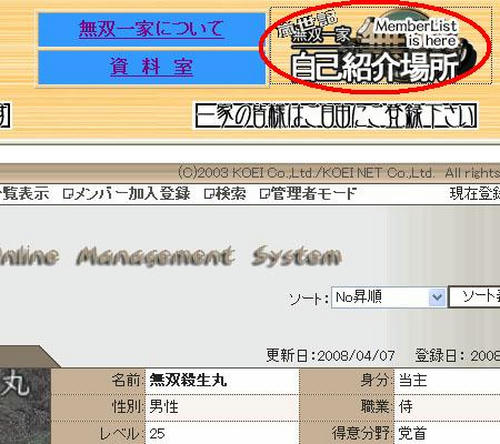Click the 職業 value 侍
This screenshot has height=444, width=500.
point(406,407)
